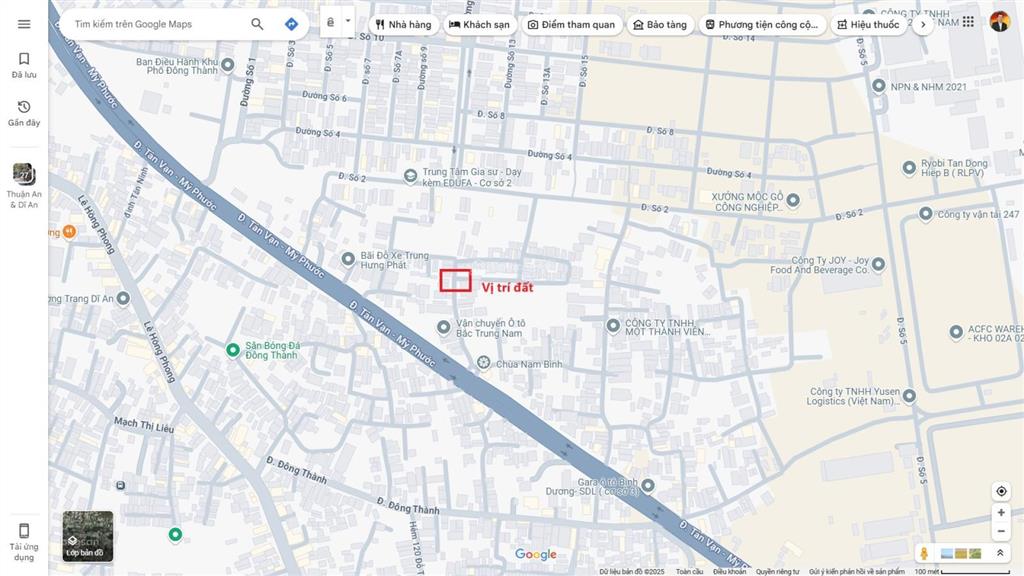Focus the Tìm kiếm trên Google Maps box
Screen dimensions: 1024x576
coord(157,24)
